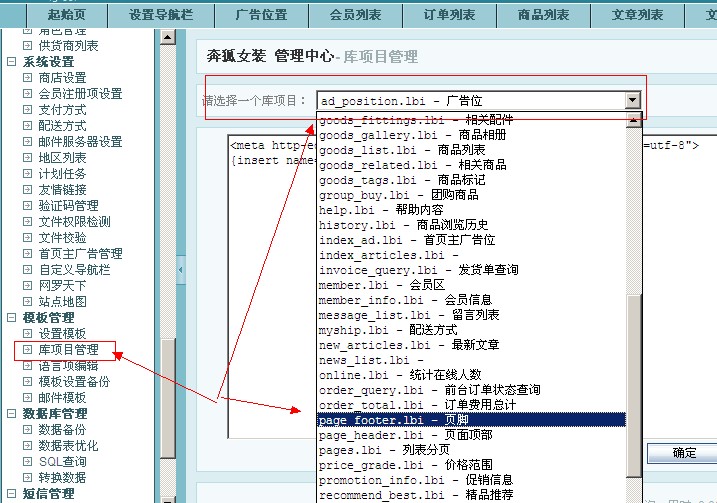Open 首页主广告管理 item
Screen dimensions: 717x503
click(80, 254)
